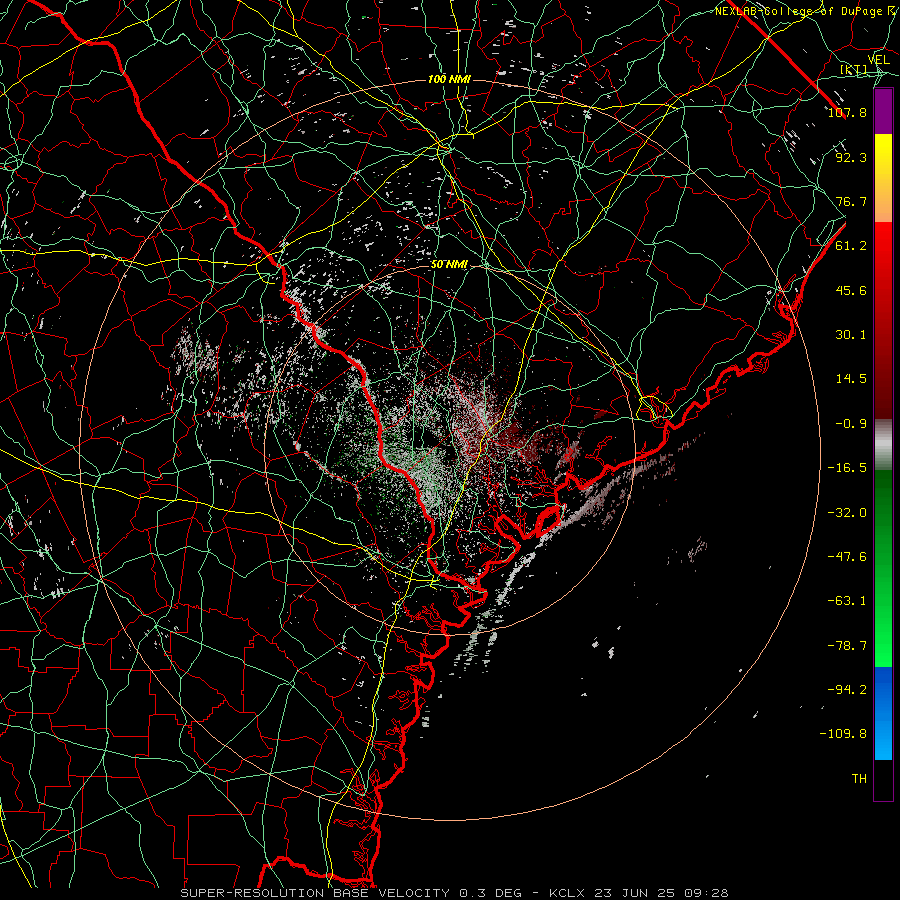Select the -109.8 legend value

843,734
